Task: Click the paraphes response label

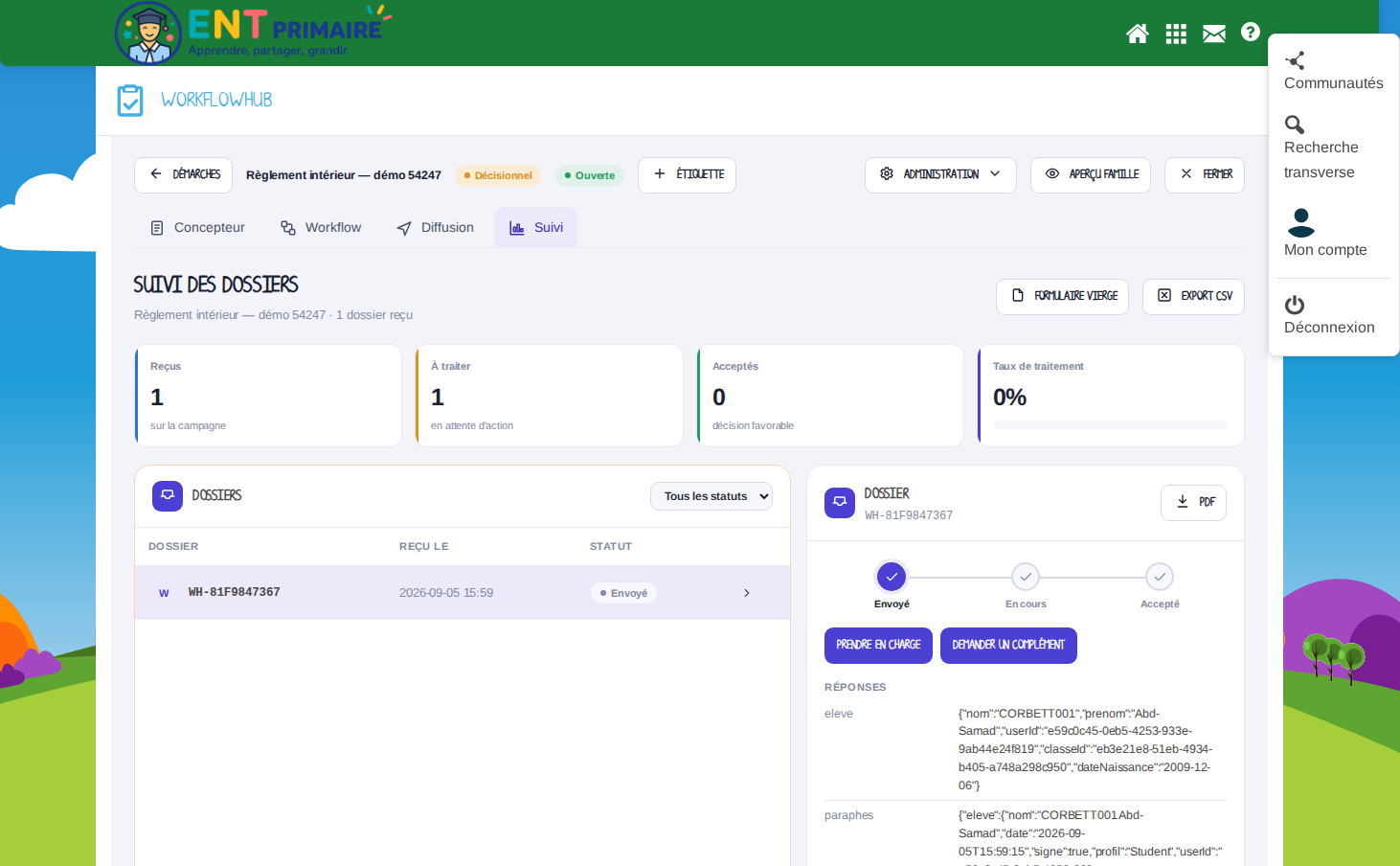Action: [x=849, y=815]
